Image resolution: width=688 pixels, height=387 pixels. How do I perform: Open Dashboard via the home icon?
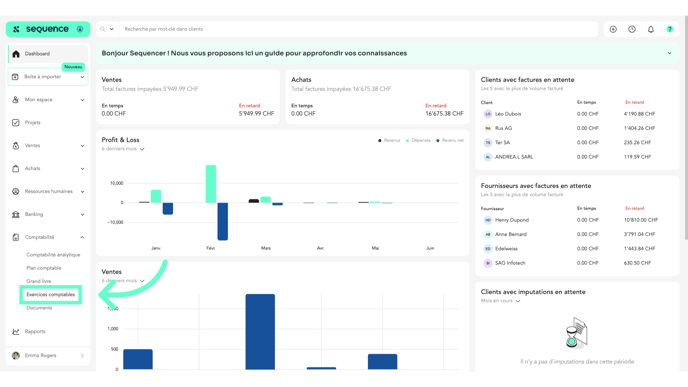tap(16, 54)
